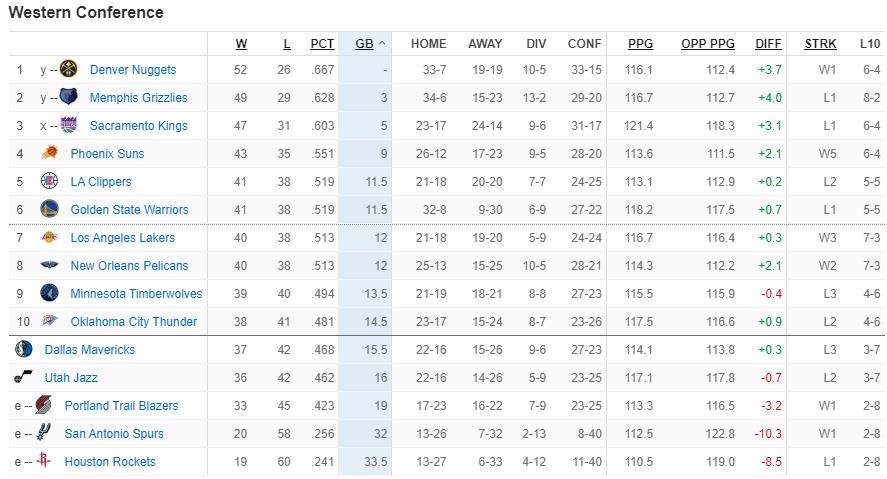The width and height of the screenshot is (887, 479).
Task: Toggle sort arrow on GB column
Action: tap(382, 44)
